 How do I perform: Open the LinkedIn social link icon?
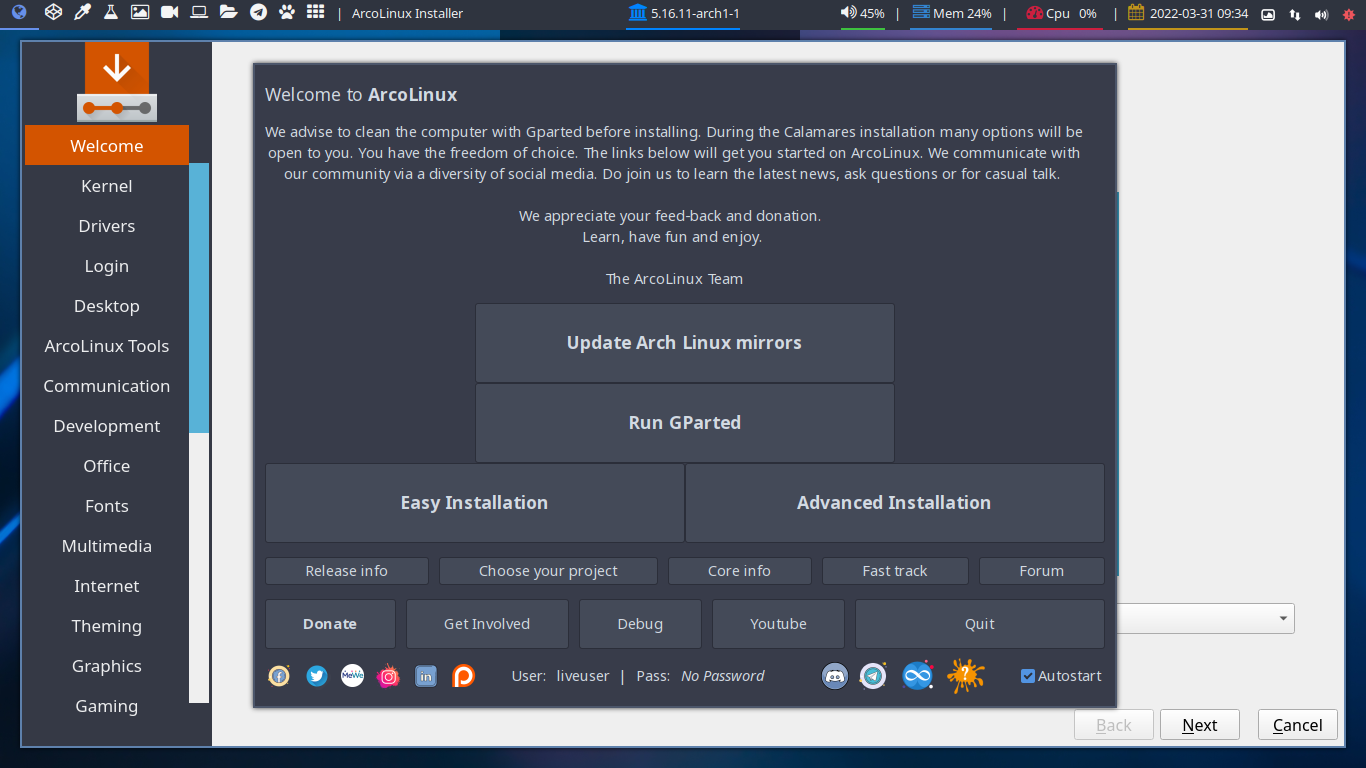pos(426,676)
